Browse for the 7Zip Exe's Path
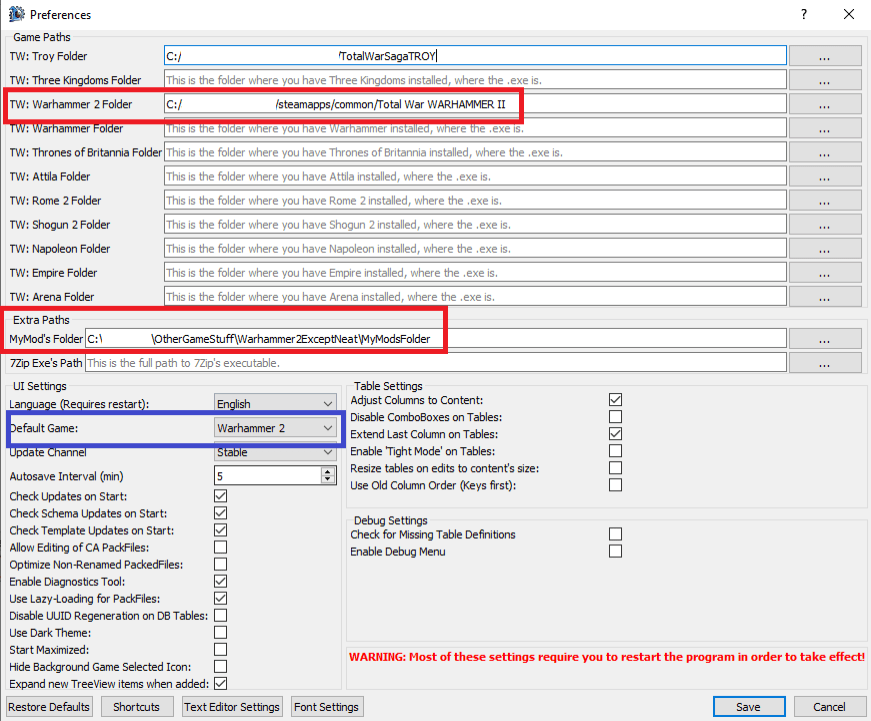 824,362
